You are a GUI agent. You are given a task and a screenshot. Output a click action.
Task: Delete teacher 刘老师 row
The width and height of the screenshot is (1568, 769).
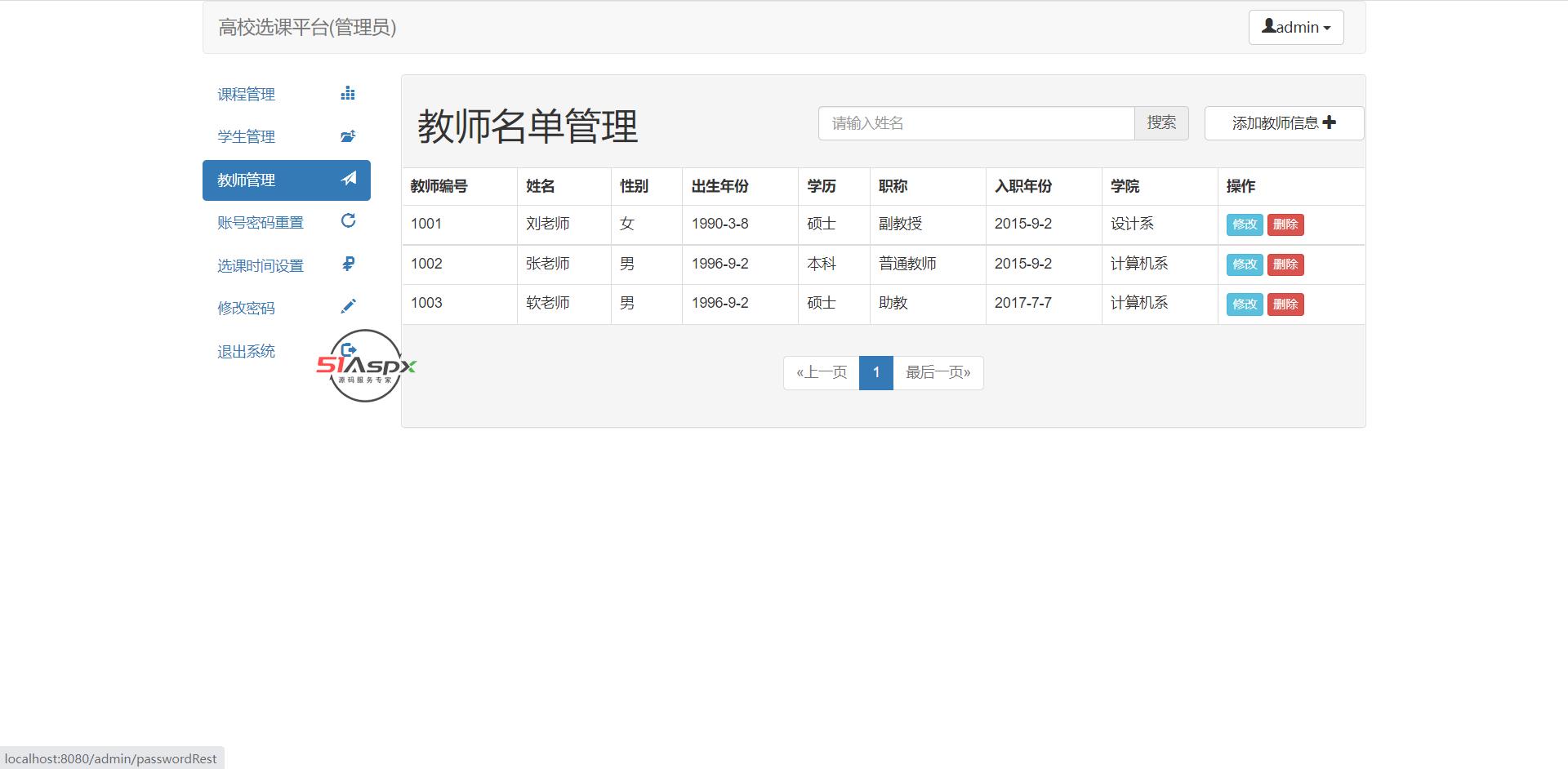1285,224
